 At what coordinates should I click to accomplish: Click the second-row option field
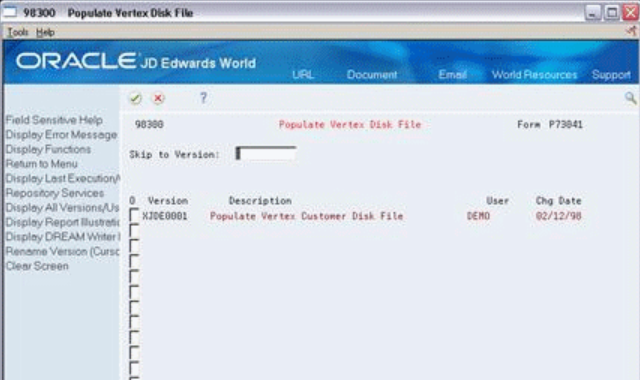click(134, 231)
